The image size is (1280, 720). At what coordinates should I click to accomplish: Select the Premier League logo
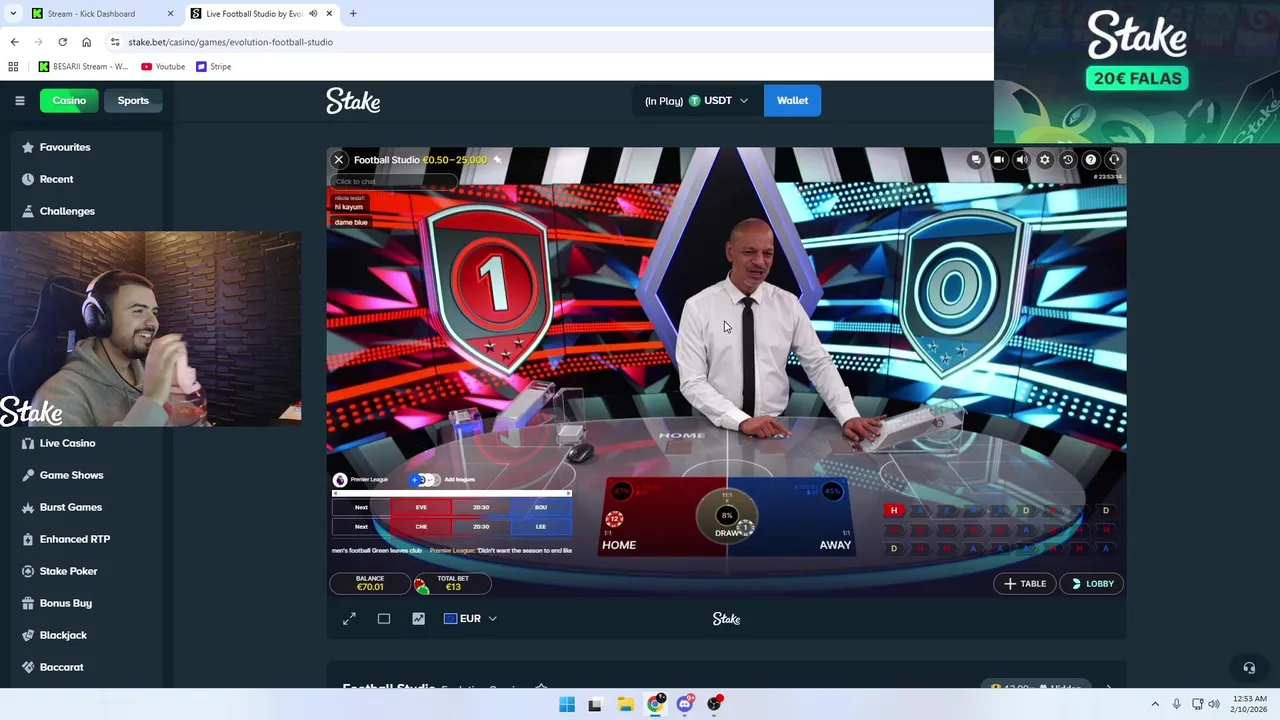pyautogui.click(x=340, y=480)
